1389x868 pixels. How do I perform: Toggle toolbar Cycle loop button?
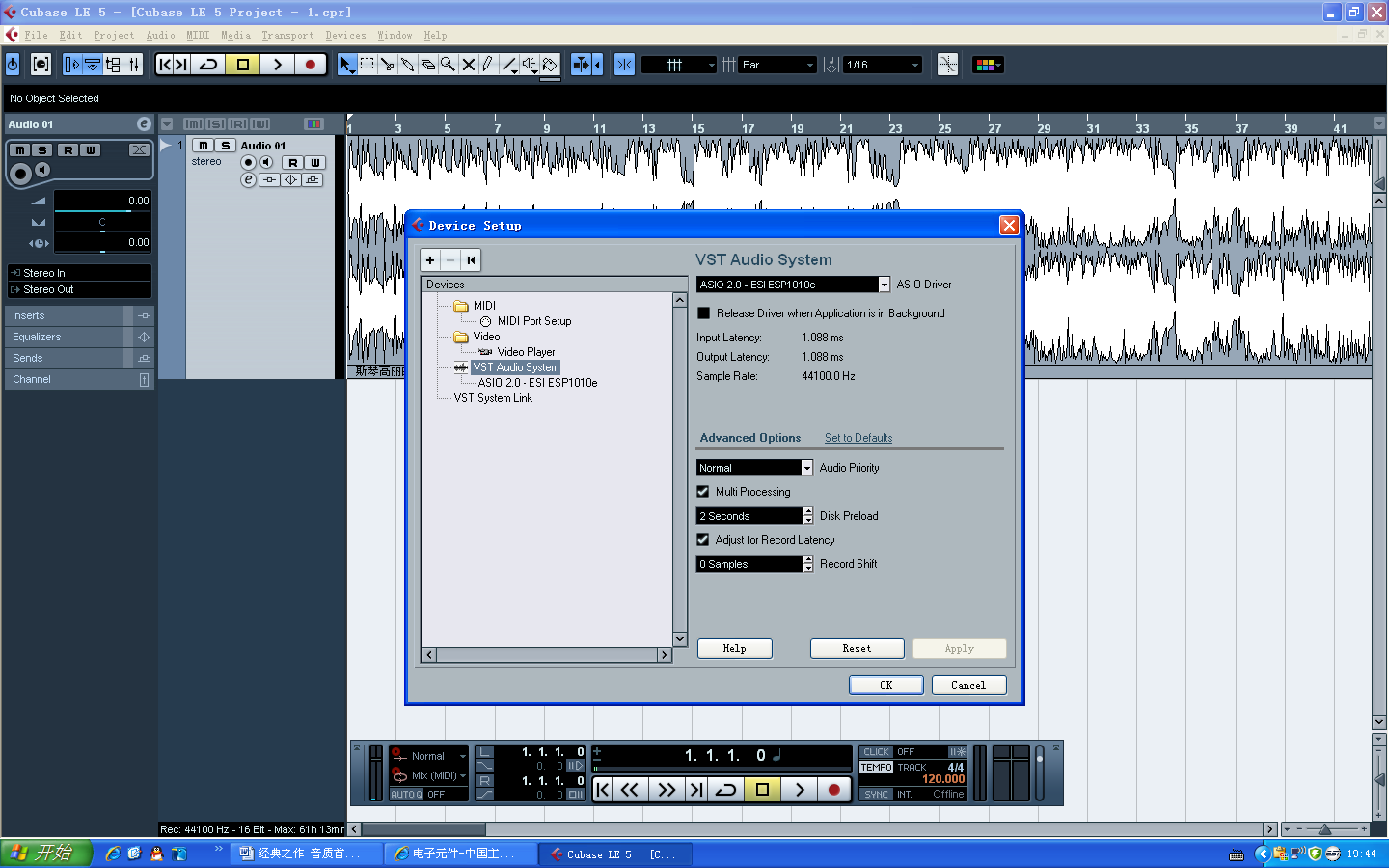pyautogui.click(x=208, y=65)
